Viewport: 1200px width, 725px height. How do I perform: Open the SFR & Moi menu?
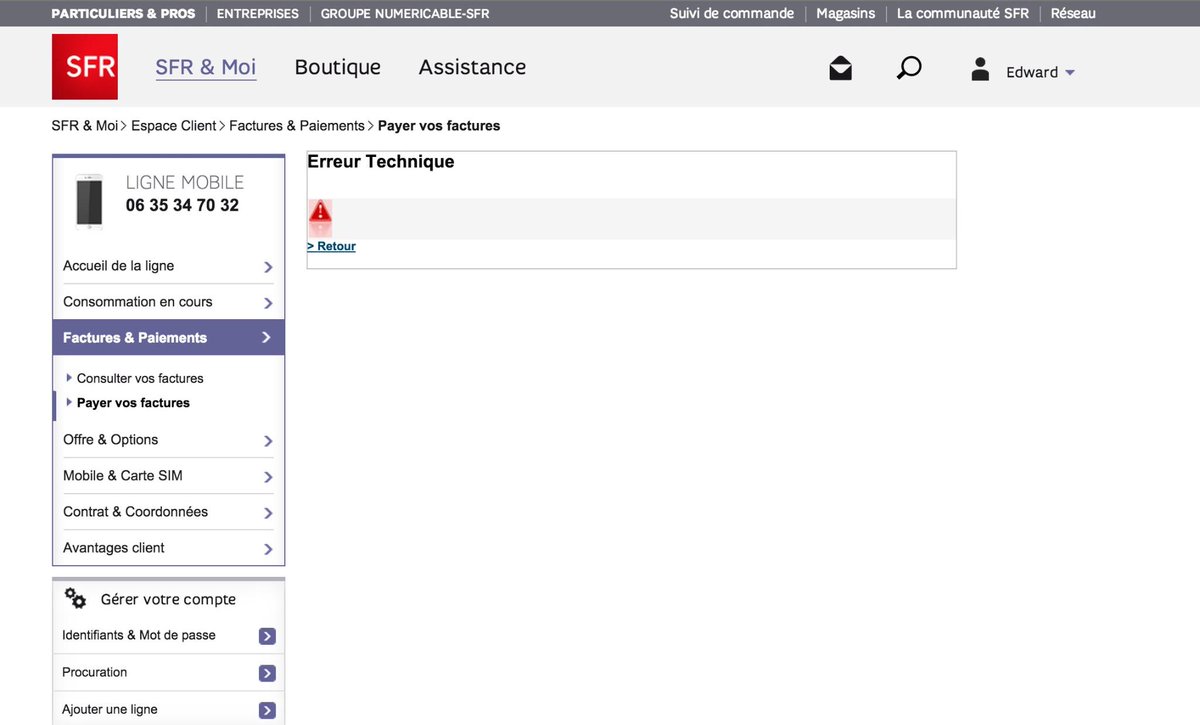(x=206, y=67)
